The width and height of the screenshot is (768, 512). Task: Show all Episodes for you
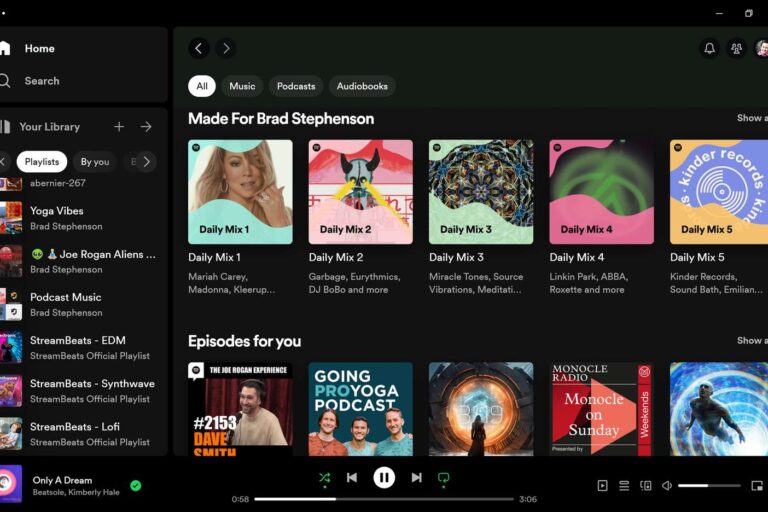(752, 341)
